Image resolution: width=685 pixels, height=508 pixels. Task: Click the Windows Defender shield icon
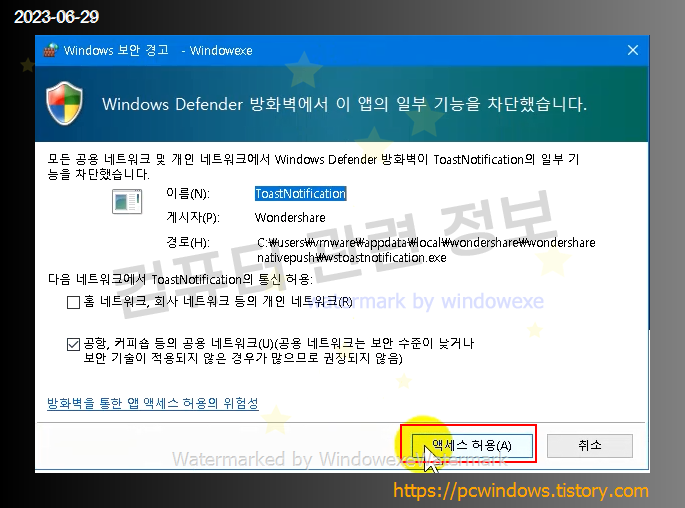64,103
